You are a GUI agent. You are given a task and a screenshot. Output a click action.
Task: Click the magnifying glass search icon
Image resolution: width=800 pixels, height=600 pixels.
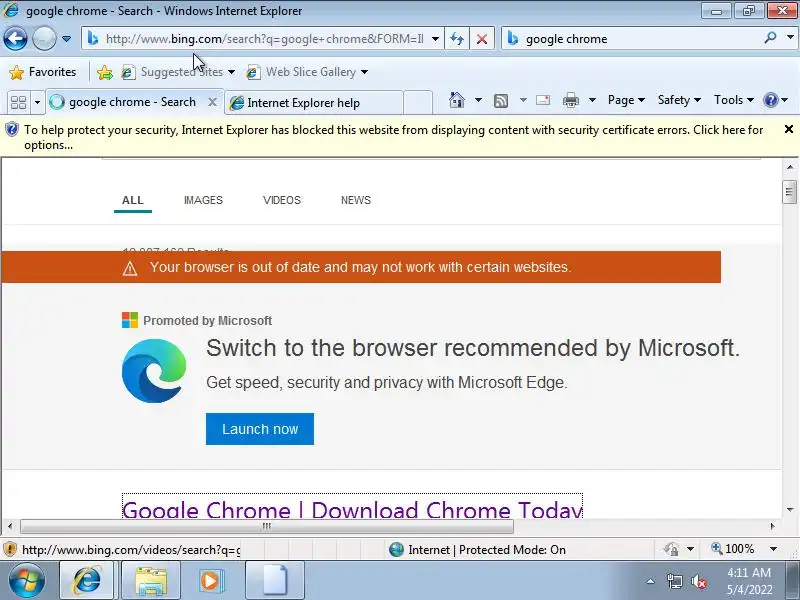(770, 38)
